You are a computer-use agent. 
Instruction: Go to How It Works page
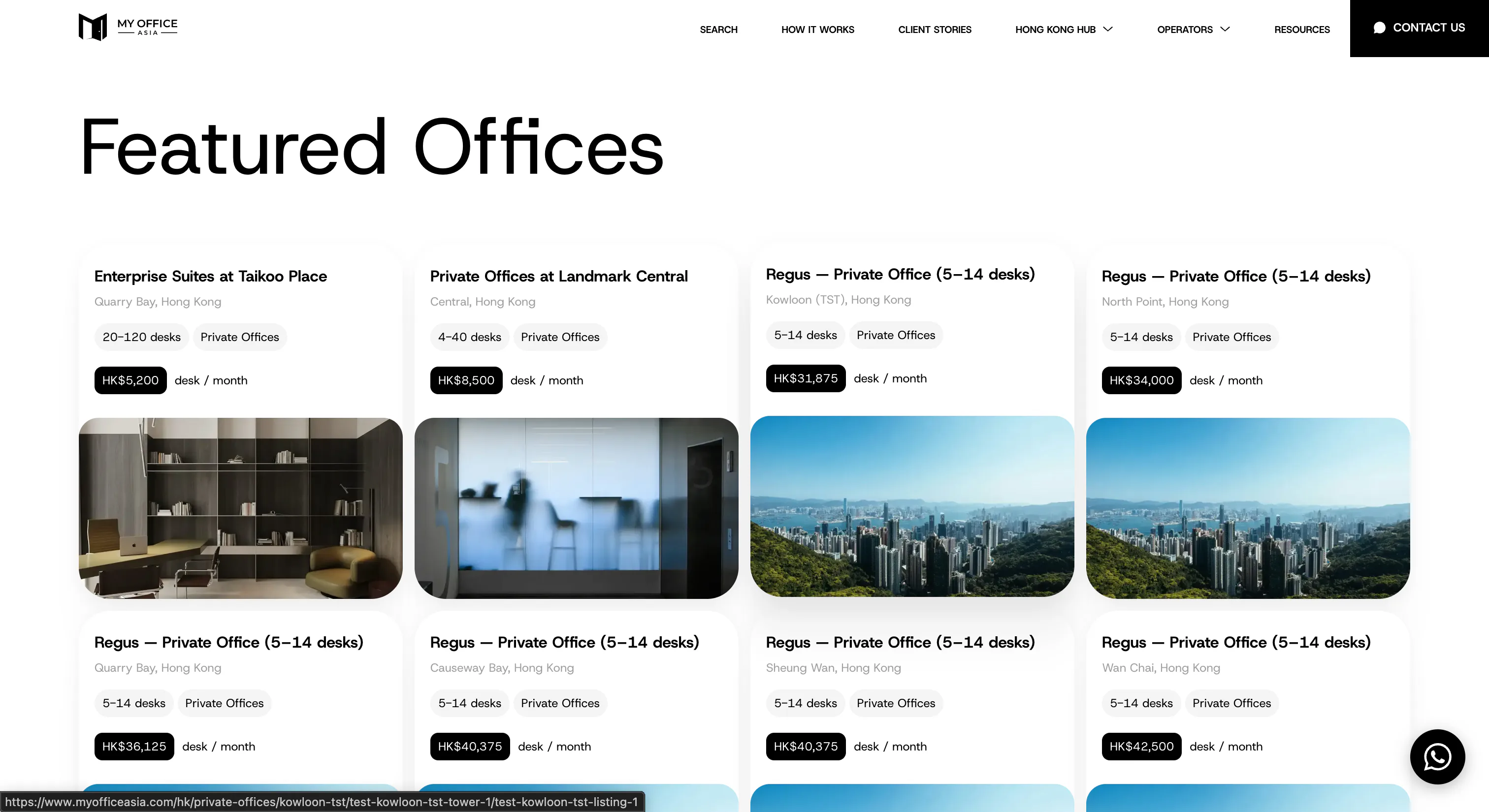pyautogui.click(x=817, y=30)
